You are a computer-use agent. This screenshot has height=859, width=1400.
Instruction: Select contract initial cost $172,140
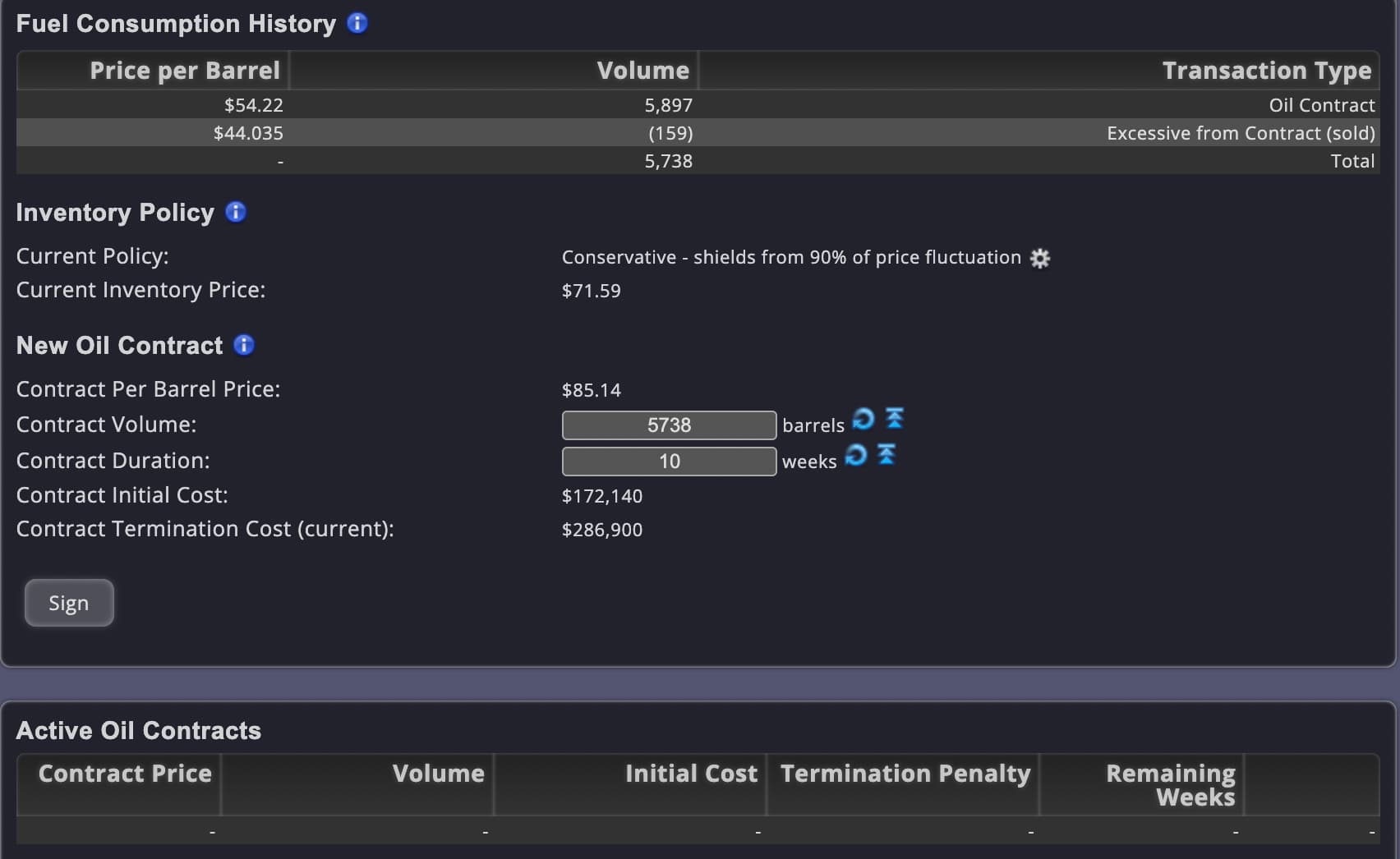tap(602, 496)
